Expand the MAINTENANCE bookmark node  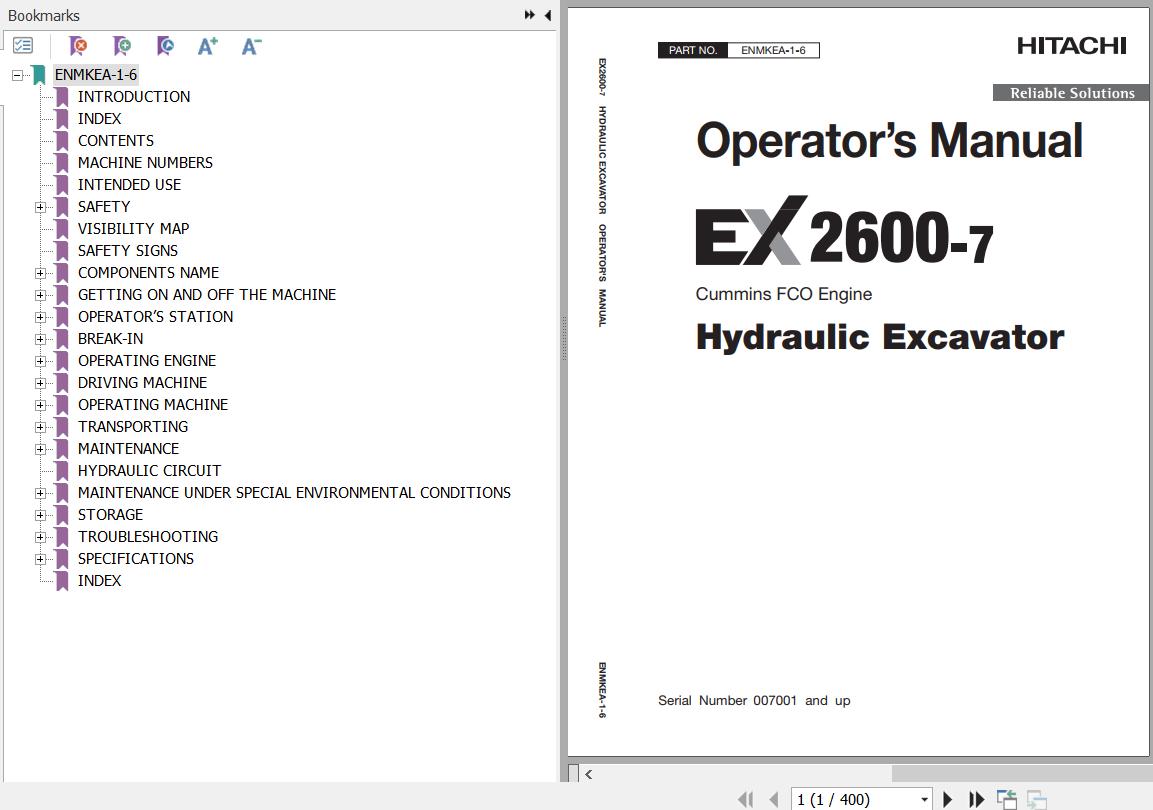pos(40,449)
